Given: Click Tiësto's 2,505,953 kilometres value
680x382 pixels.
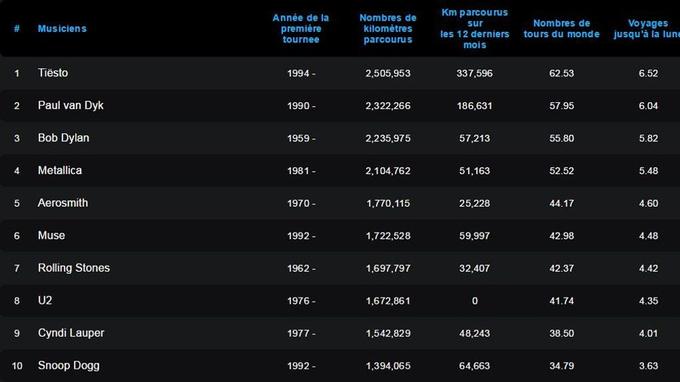Looking at the screenshot, I should point(388,73).
